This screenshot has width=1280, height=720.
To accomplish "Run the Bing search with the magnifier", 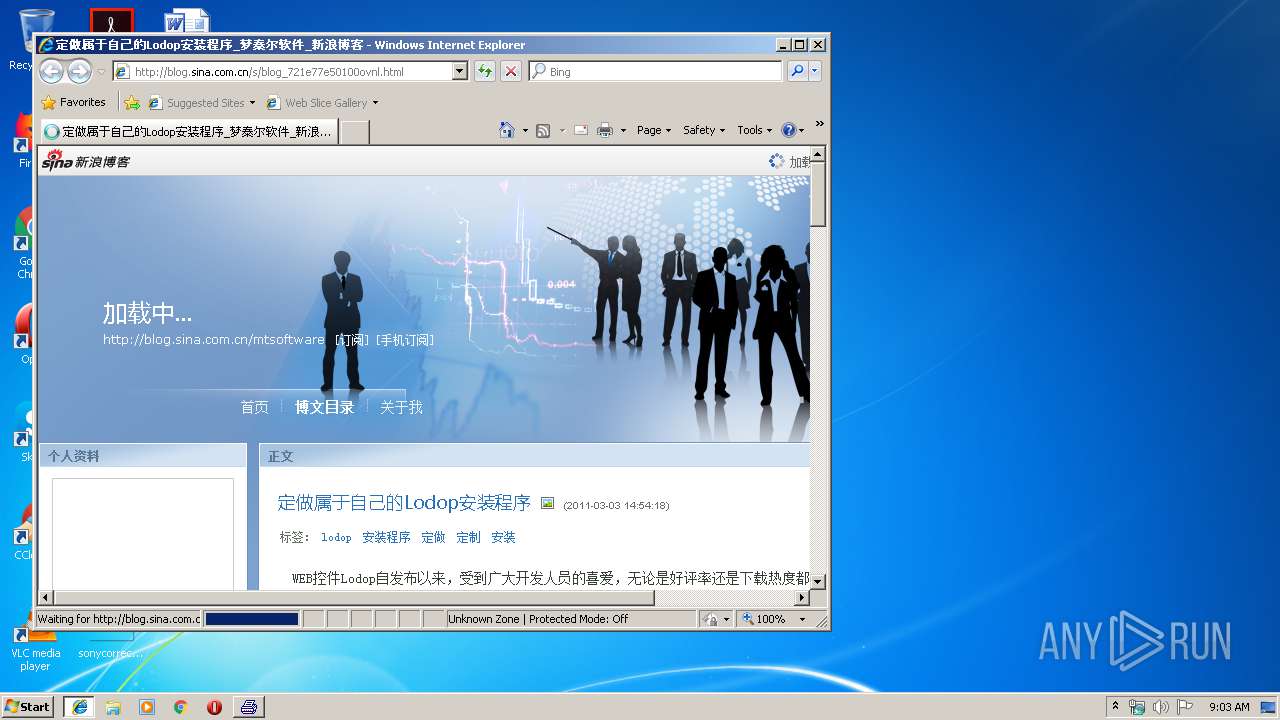I will tap(797, 71).
